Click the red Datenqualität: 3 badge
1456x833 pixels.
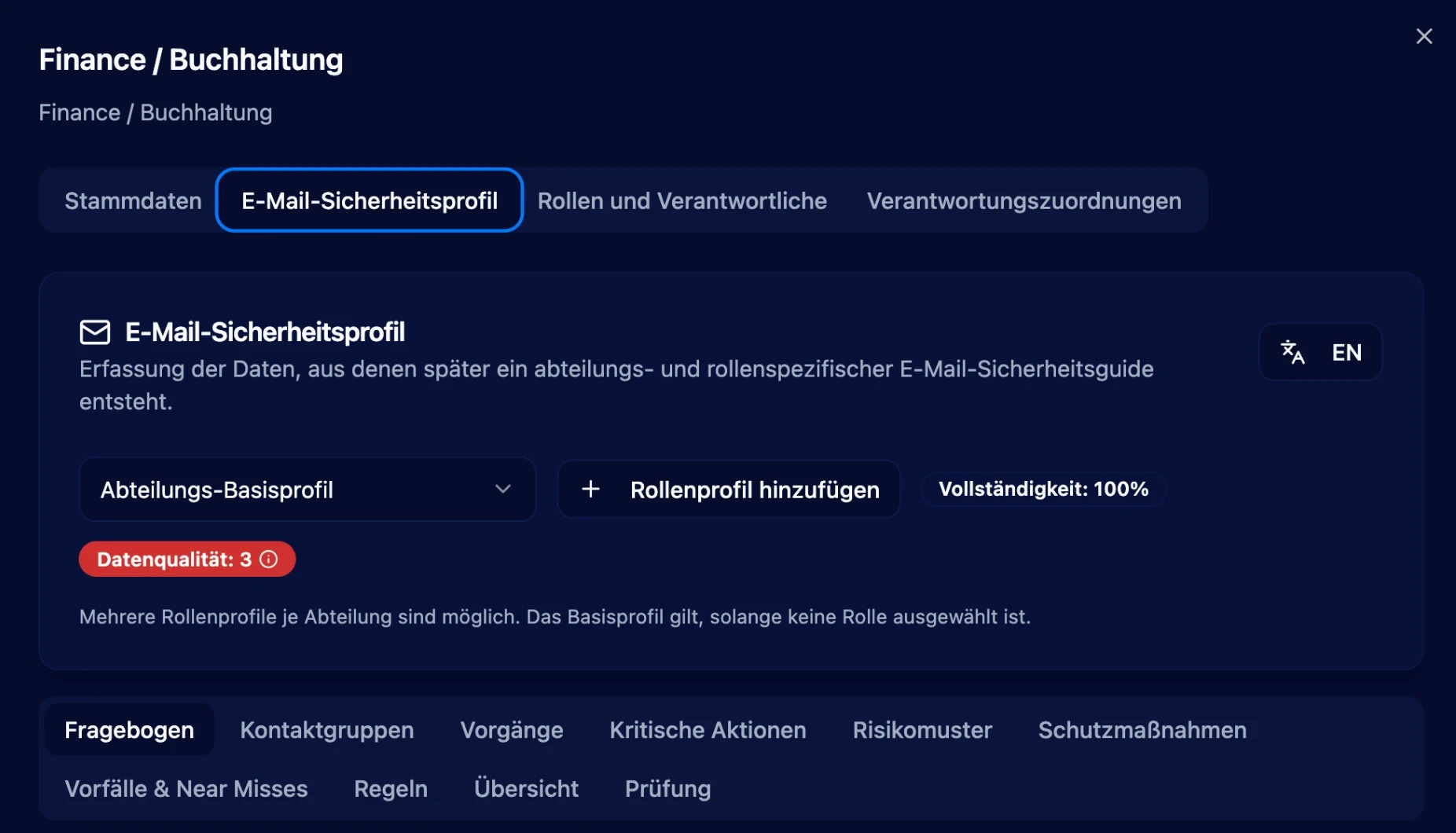click(187, 559)
